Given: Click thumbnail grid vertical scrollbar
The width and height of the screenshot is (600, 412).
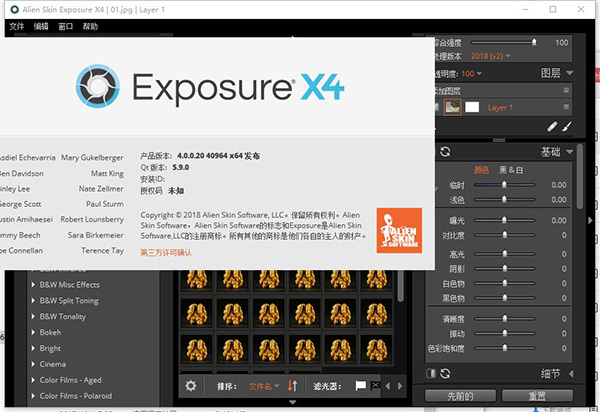Looking at the screenshot, I should 400,286.
